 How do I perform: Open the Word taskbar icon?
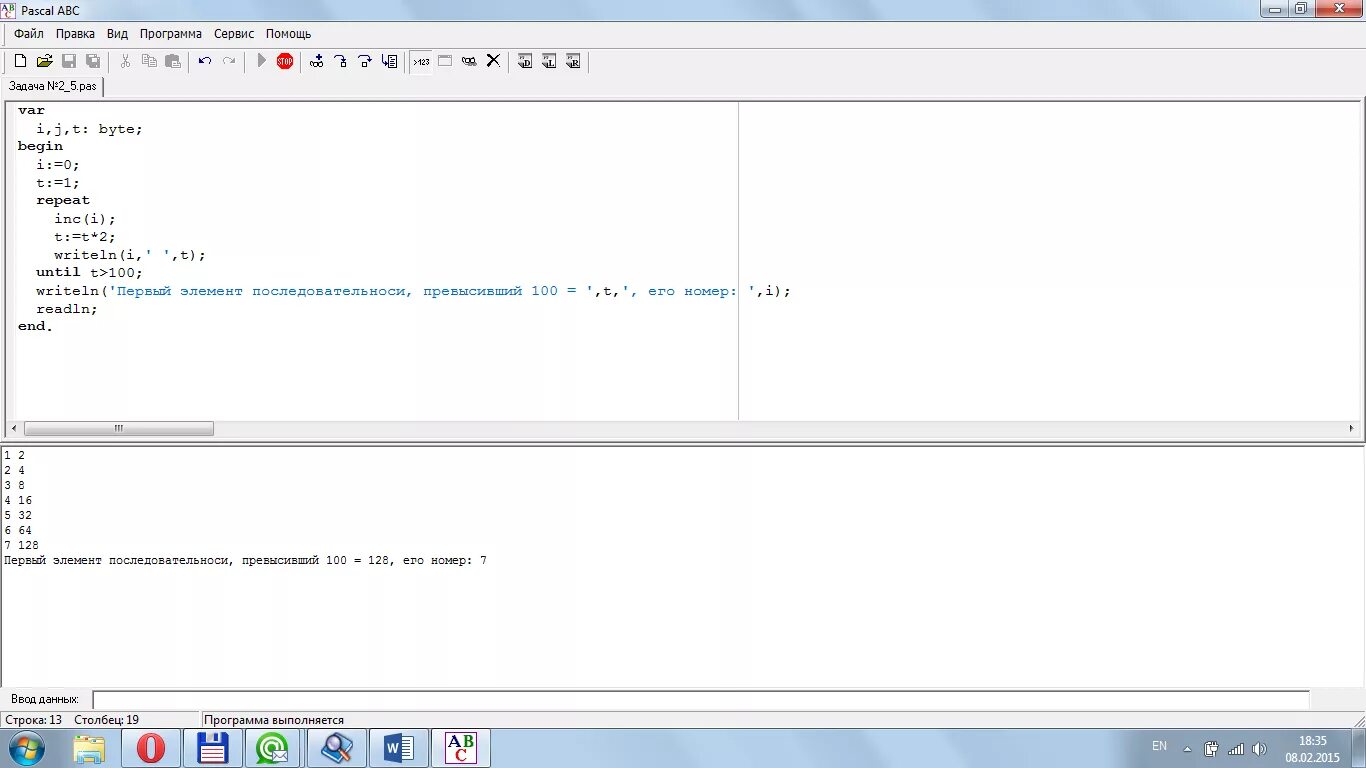click(x=398, y=748)
